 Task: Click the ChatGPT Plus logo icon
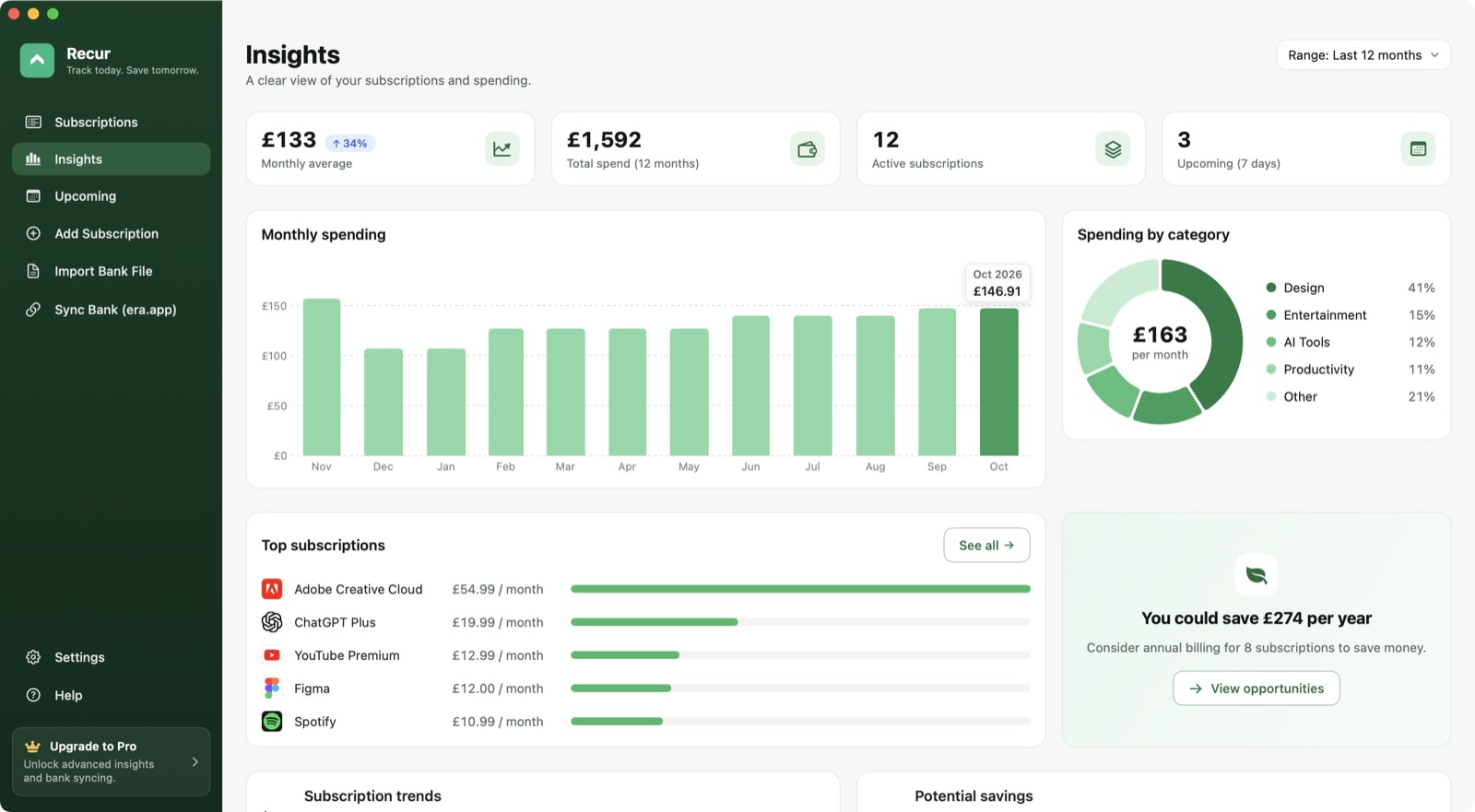pos(272,622)
